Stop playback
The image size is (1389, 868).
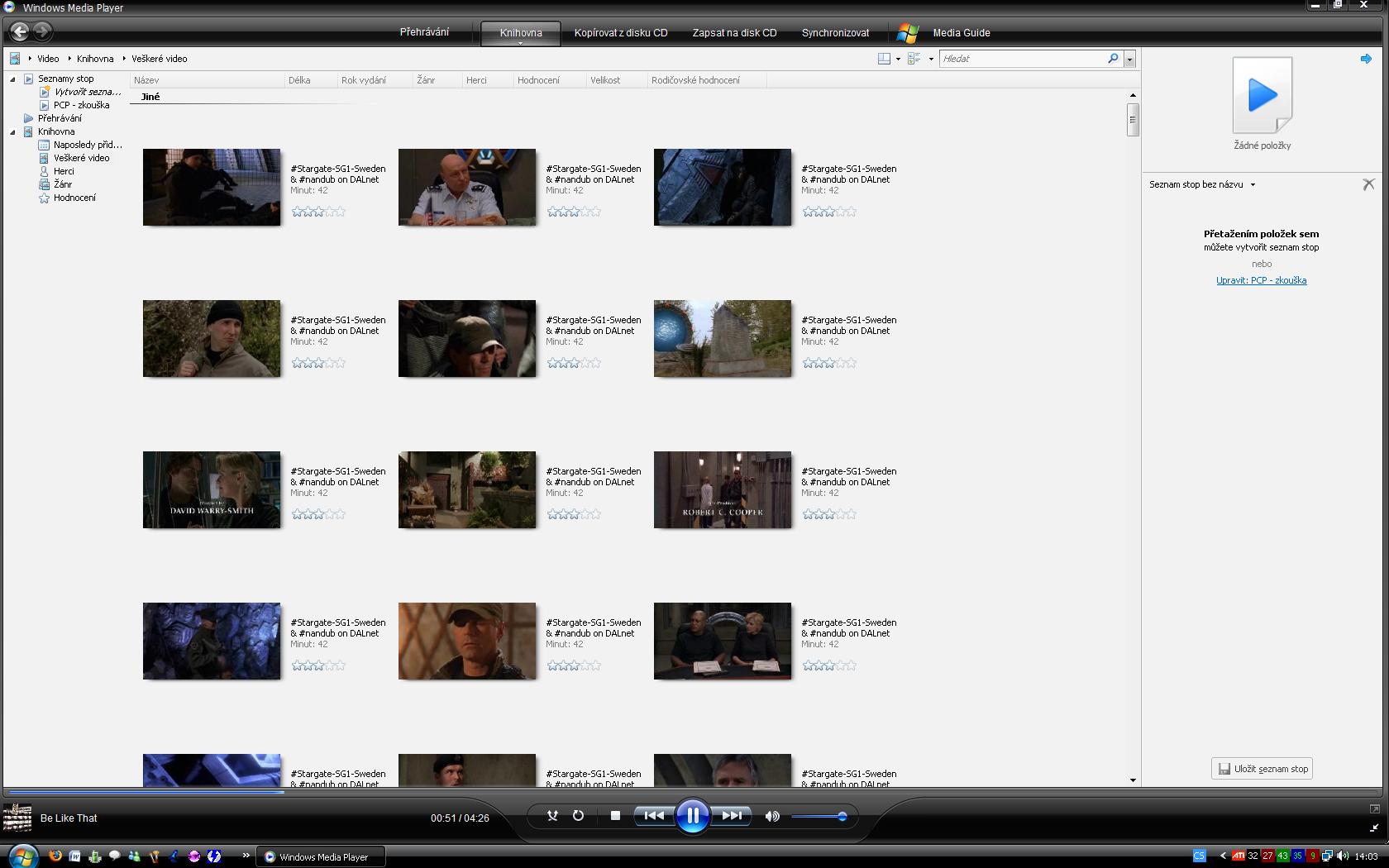point(615,816)
